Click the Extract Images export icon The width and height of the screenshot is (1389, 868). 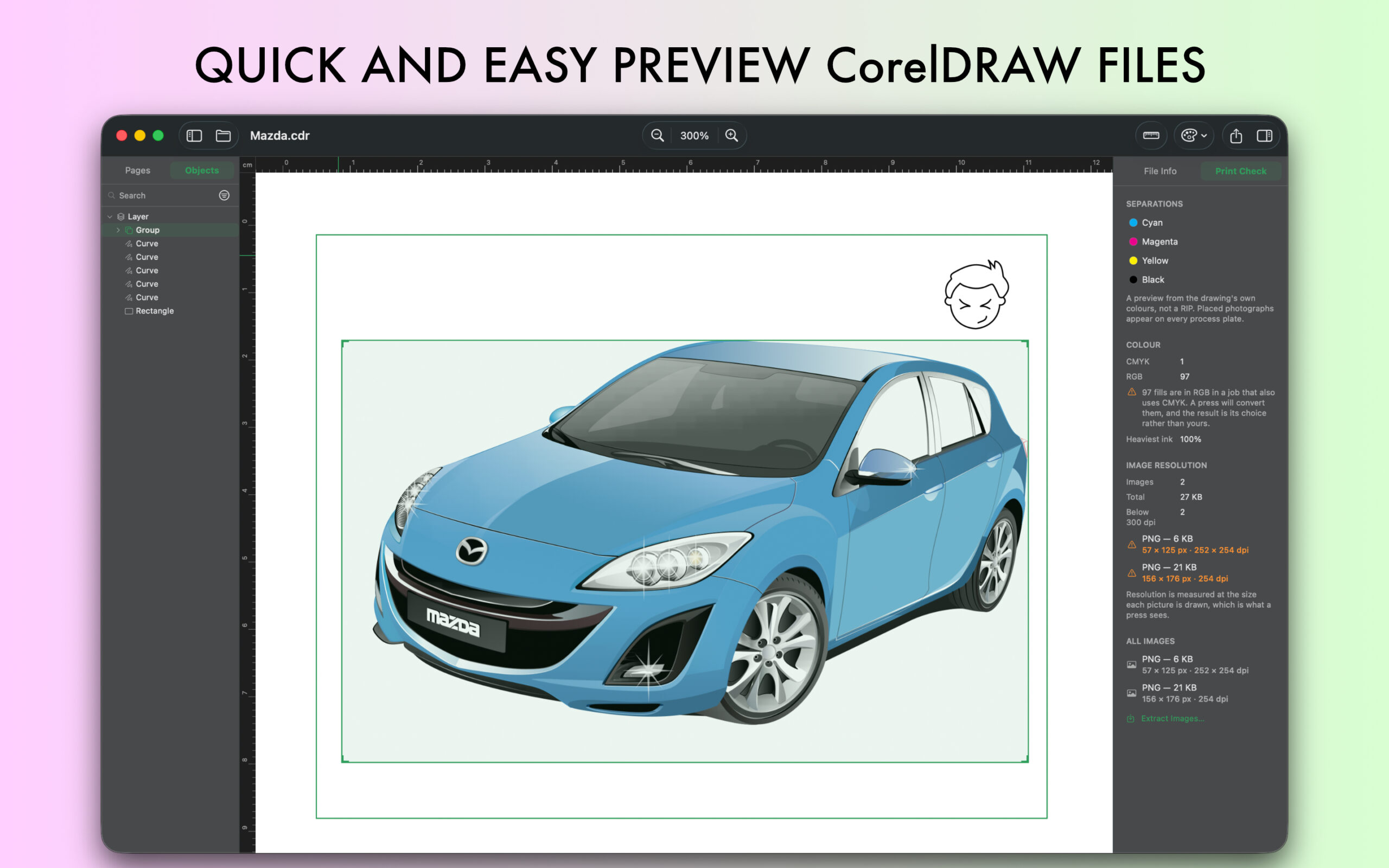pyautogui.click(x=1131, y=719)
